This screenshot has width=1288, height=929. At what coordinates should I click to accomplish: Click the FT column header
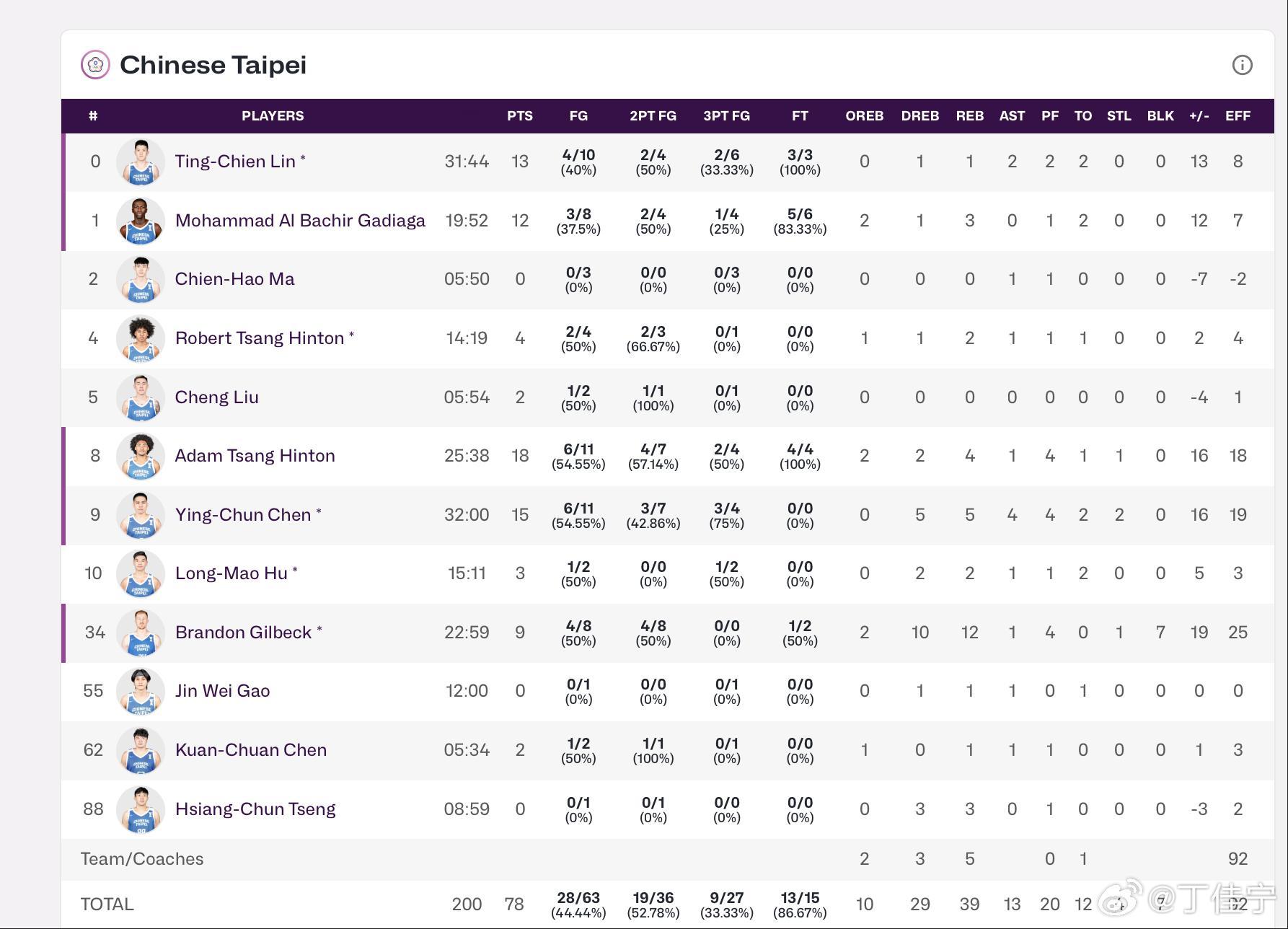(x=800, y=116)
